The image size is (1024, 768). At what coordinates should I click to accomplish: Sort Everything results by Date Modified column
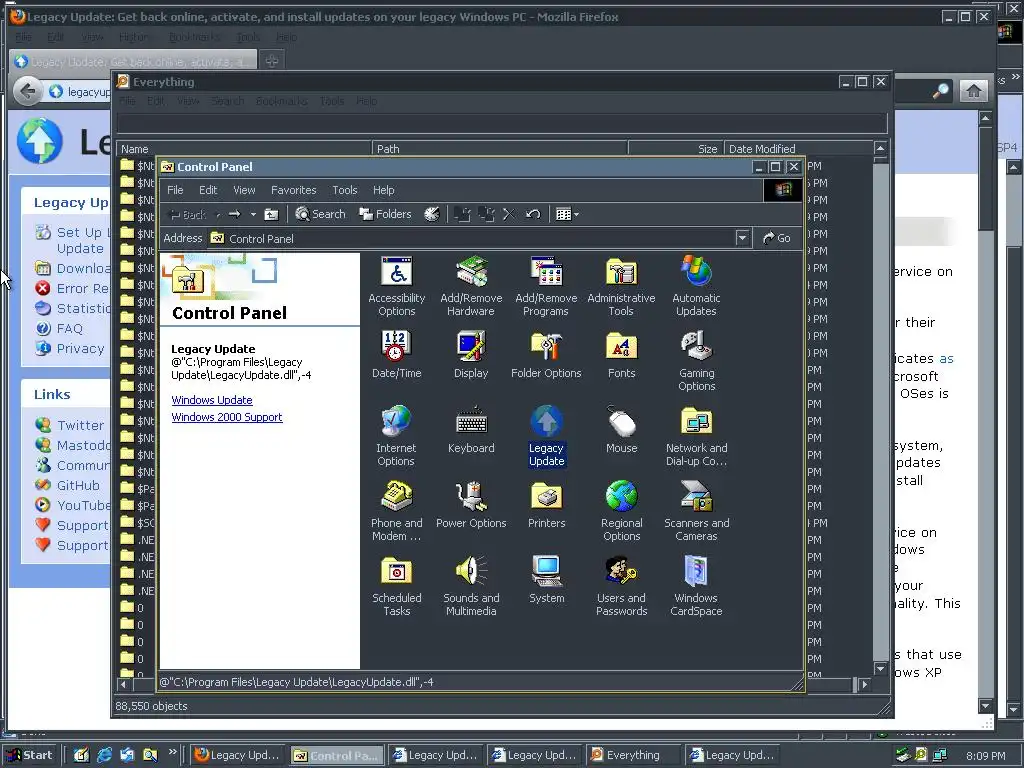pyautogui.click(x=798, y=149)
